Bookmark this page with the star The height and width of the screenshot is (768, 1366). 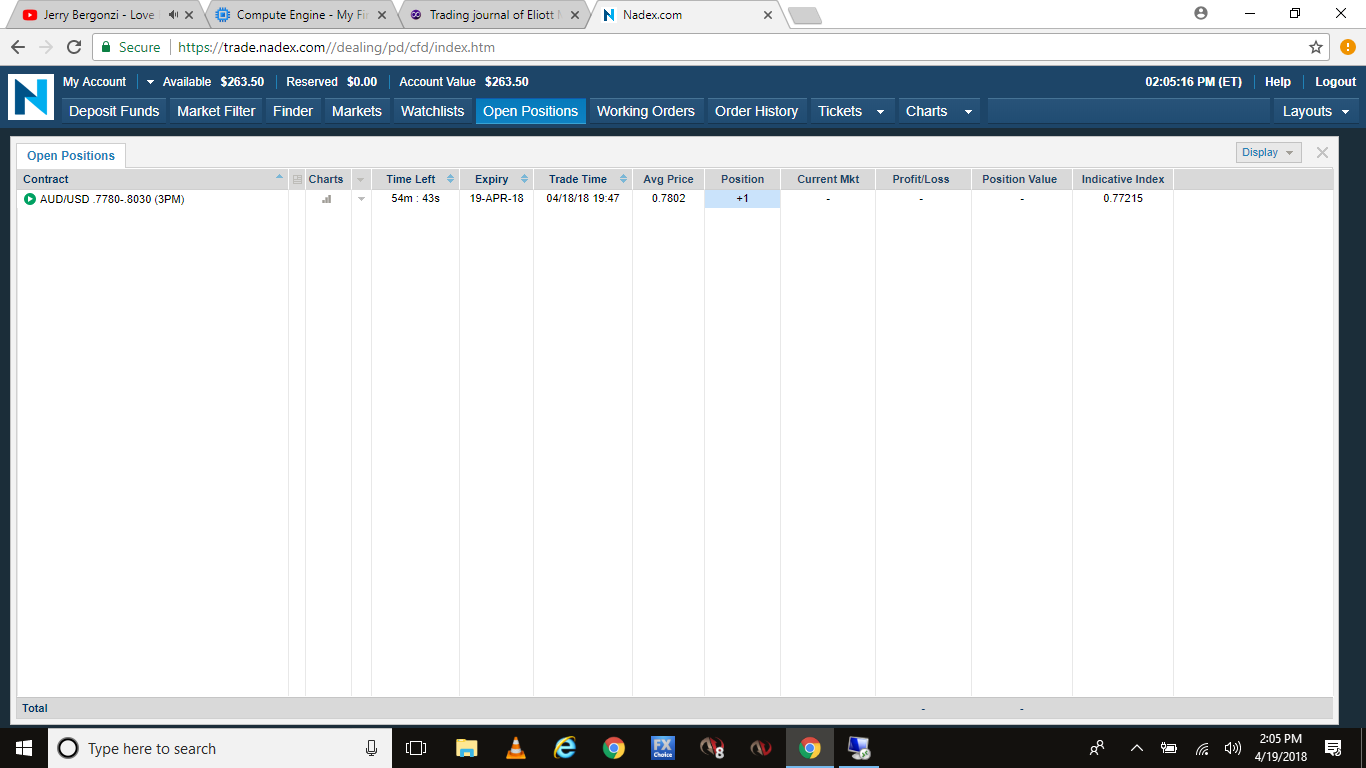pyautogui.click(x=1316, y=47)
